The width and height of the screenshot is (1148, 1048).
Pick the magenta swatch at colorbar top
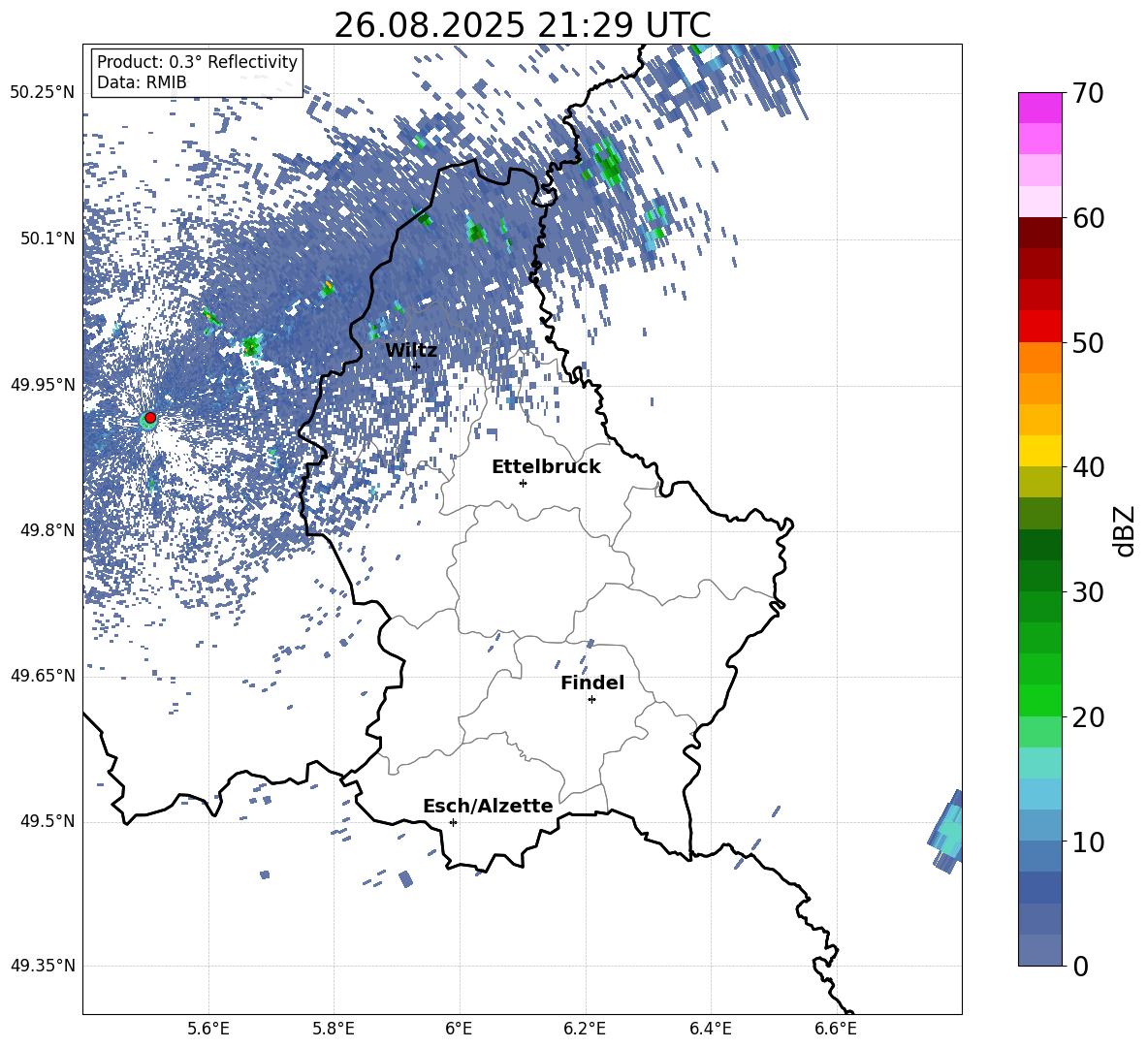(x=1040, y=108)
